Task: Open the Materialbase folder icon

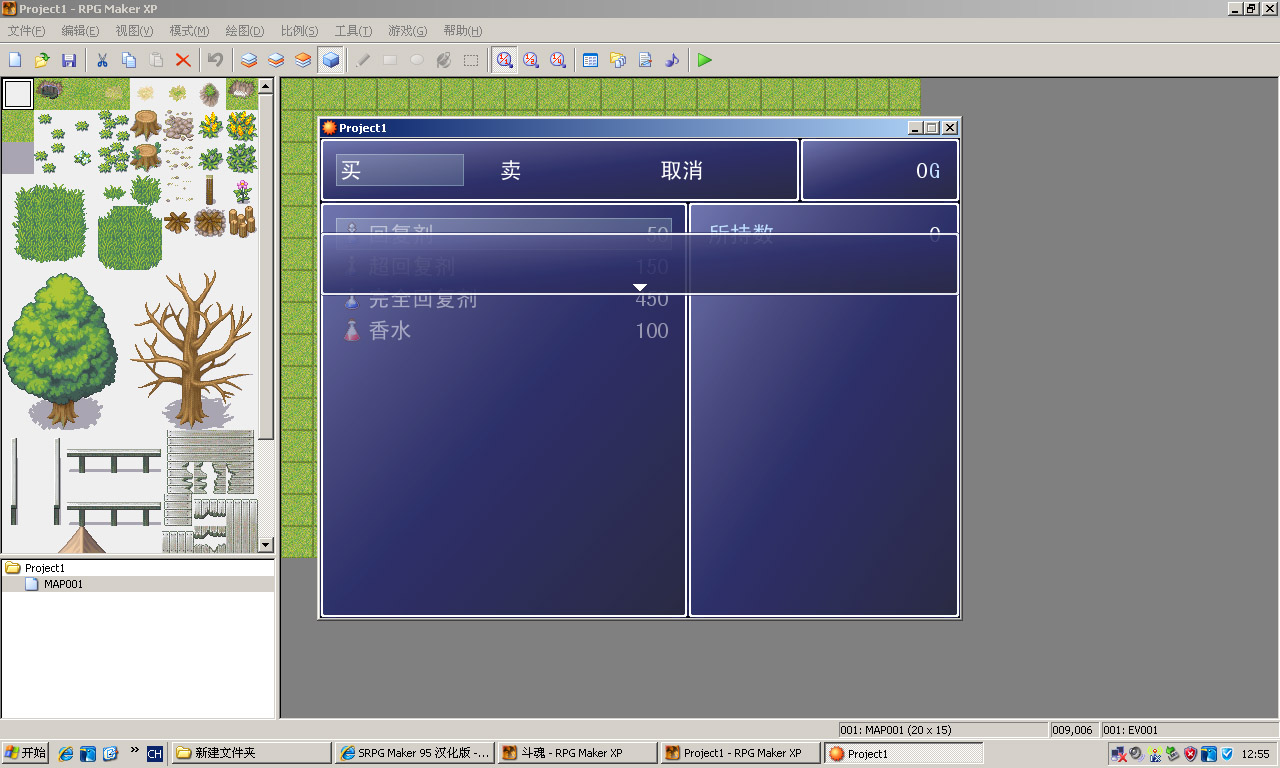Action: pos(618,60)
